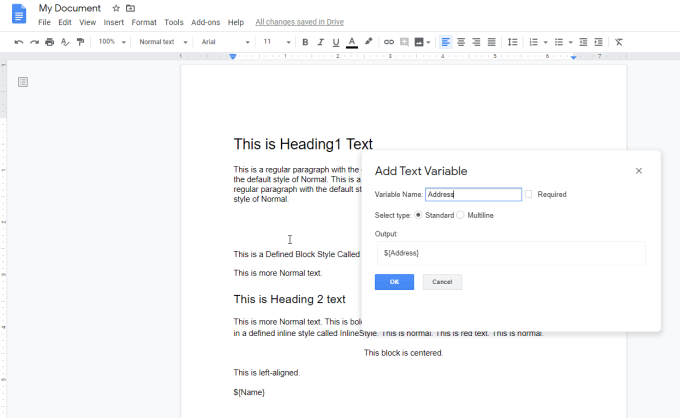Click the right indent ruler marker
The width and height of the screenshot is (680, 418).
pyautogui.click(x=573, y=57)
